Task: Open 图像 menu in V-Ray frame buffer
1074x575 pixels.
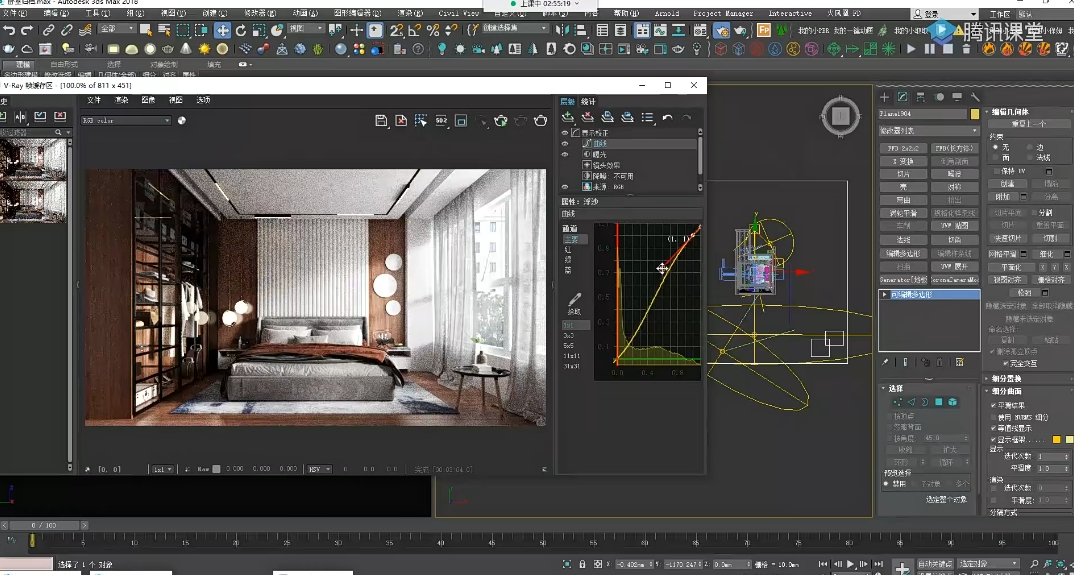Action: point(148,100)
